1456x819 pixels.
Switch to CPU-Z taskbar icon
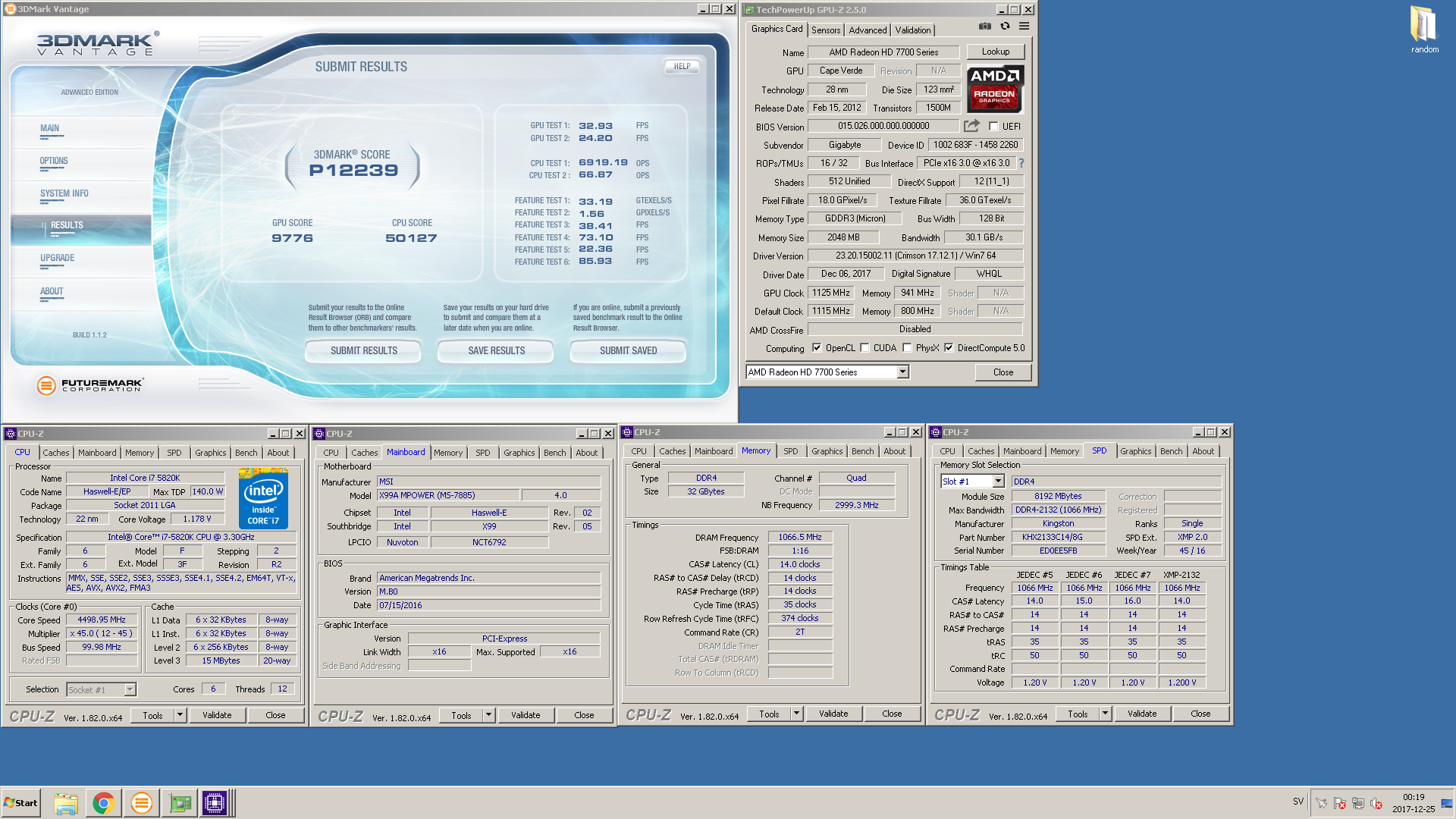215,802
